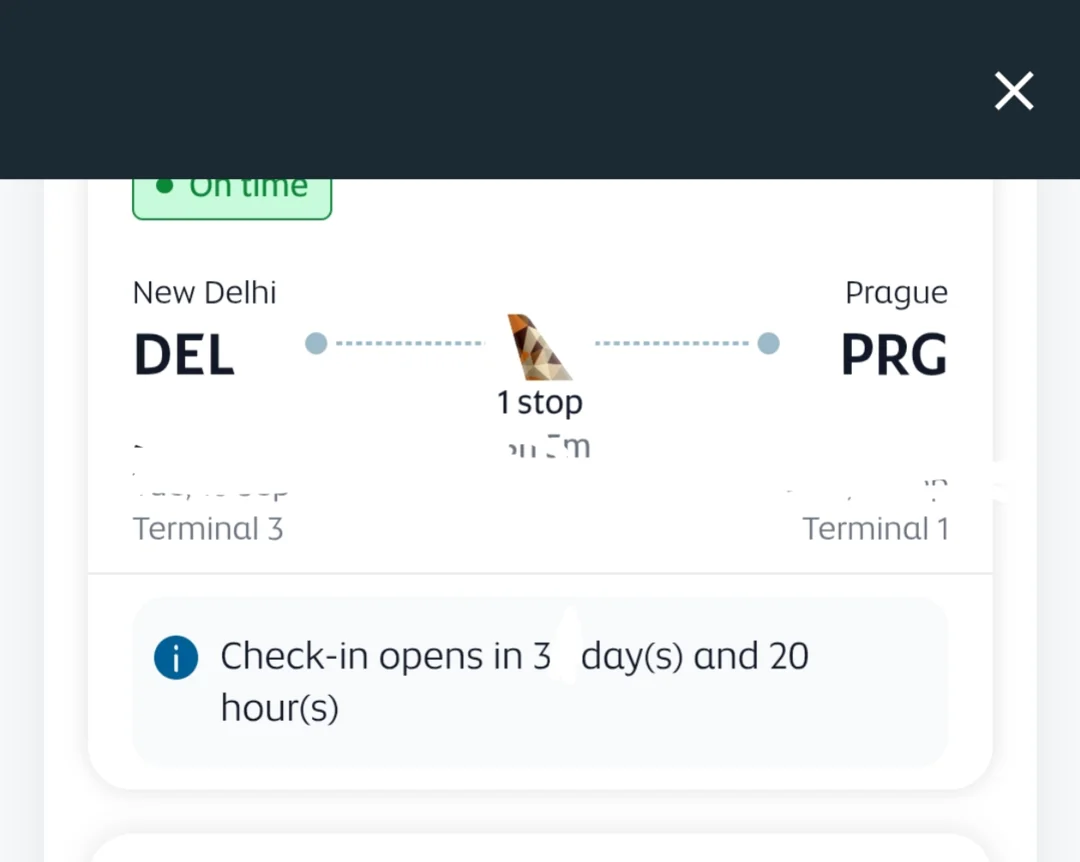The height and width of the screenshot is (862, 1080).
Task: Click the blue info icon
Action: click(x=176, y=658)
